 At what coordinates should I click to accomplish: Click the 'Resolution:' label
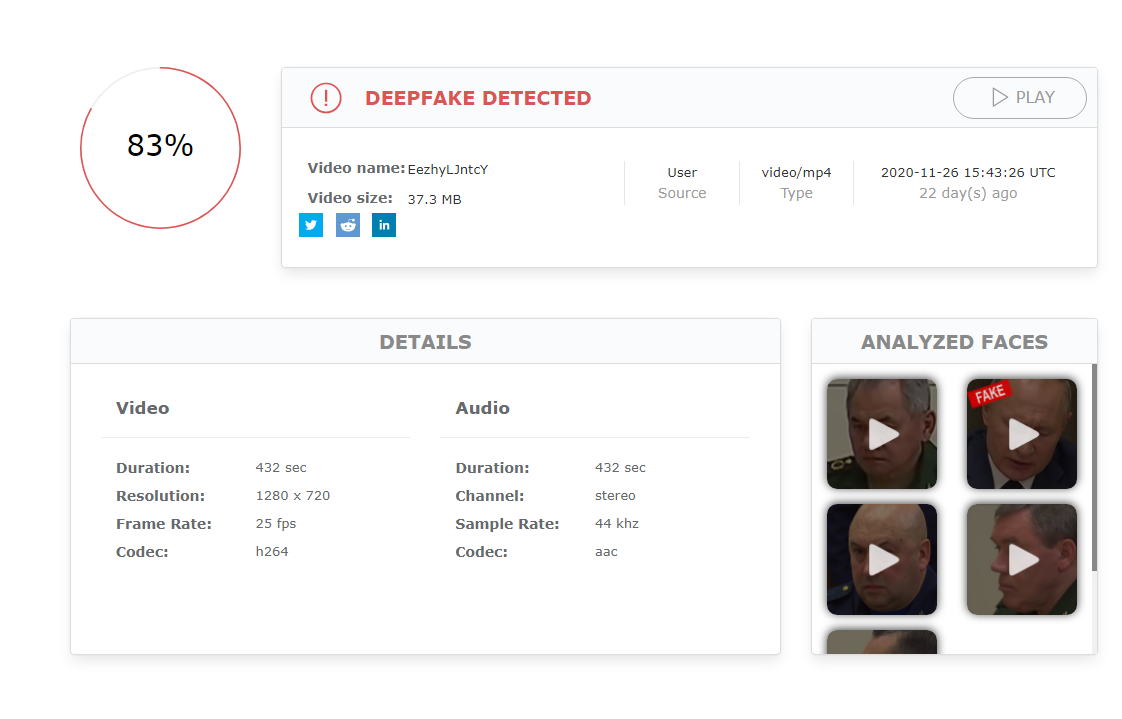click(160, 496)
